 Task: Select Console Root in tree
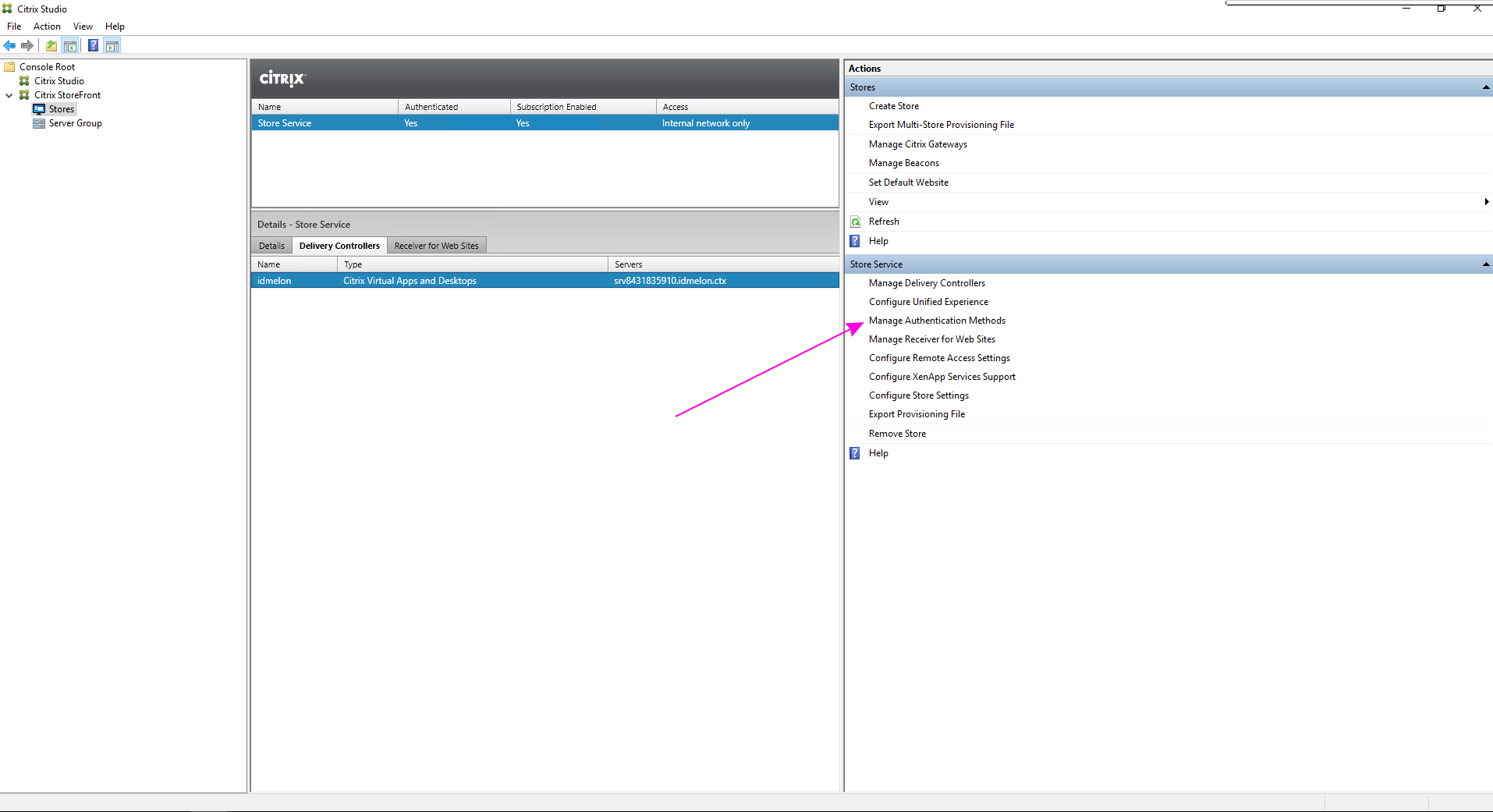click(x=47, y=67)
